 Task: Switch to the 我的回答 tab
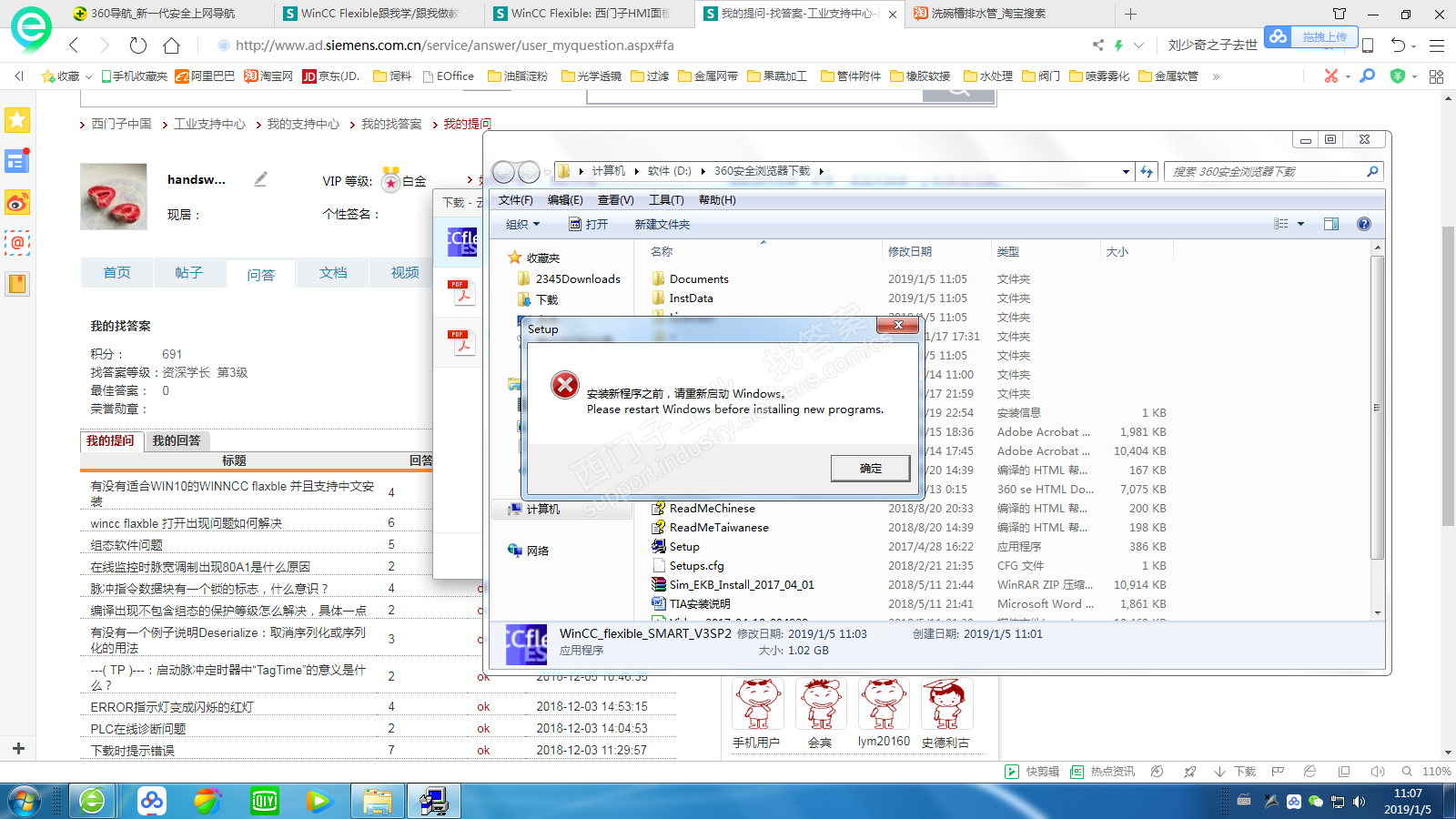point(177,440)
